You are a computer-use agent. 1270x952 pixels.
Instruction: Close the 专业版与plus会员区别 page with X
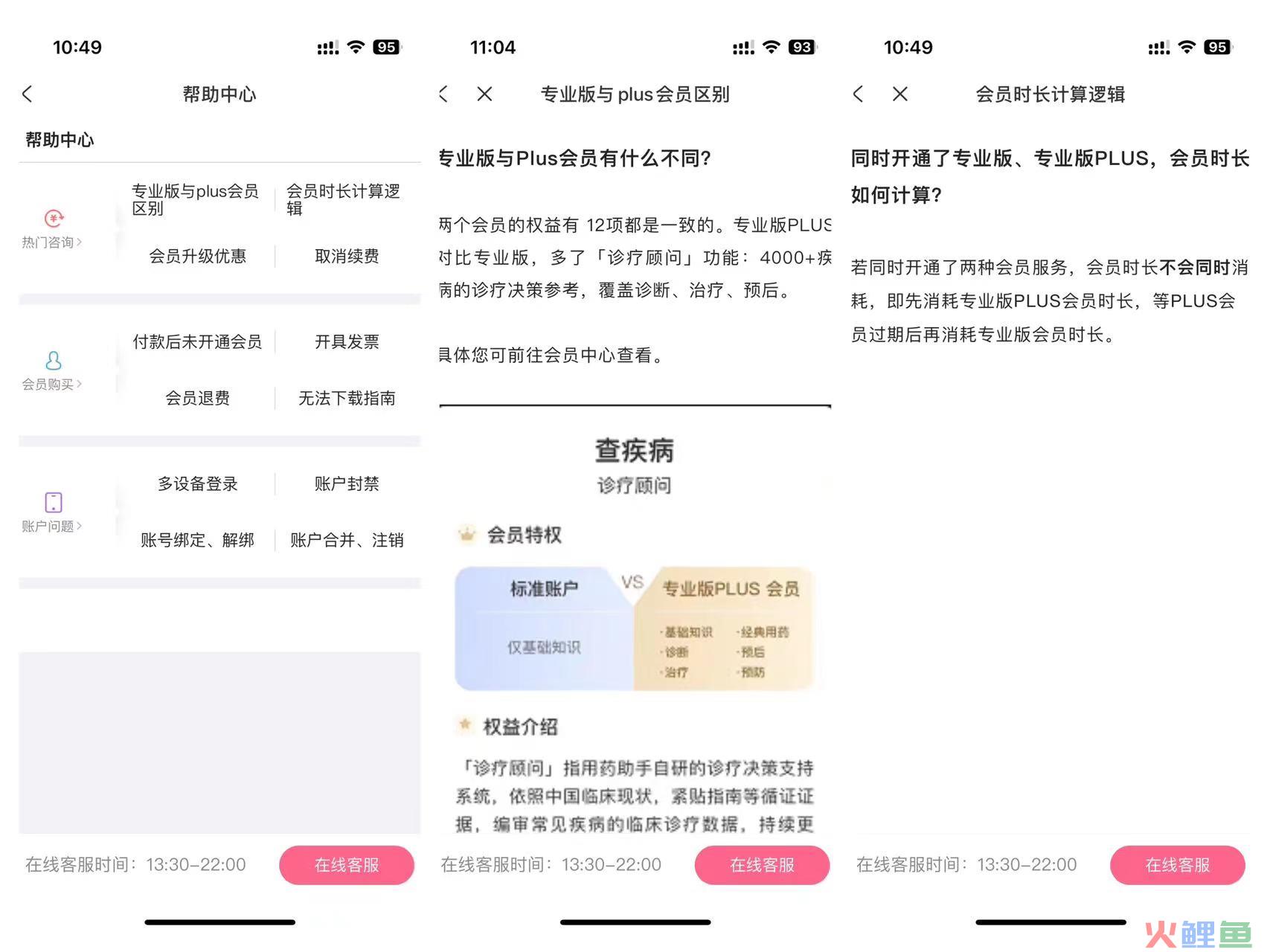pos(484,94)
